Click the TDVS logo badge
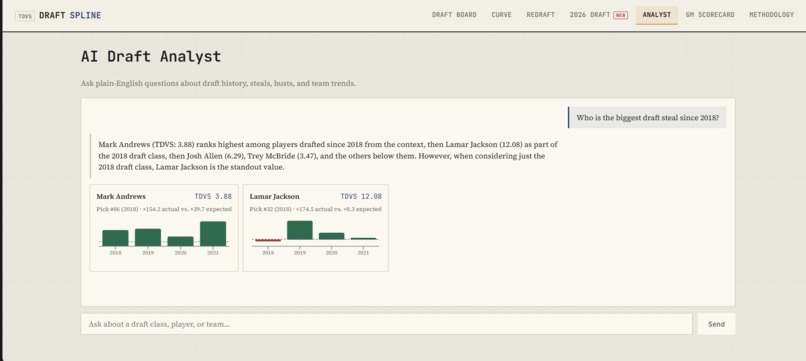 25,15
